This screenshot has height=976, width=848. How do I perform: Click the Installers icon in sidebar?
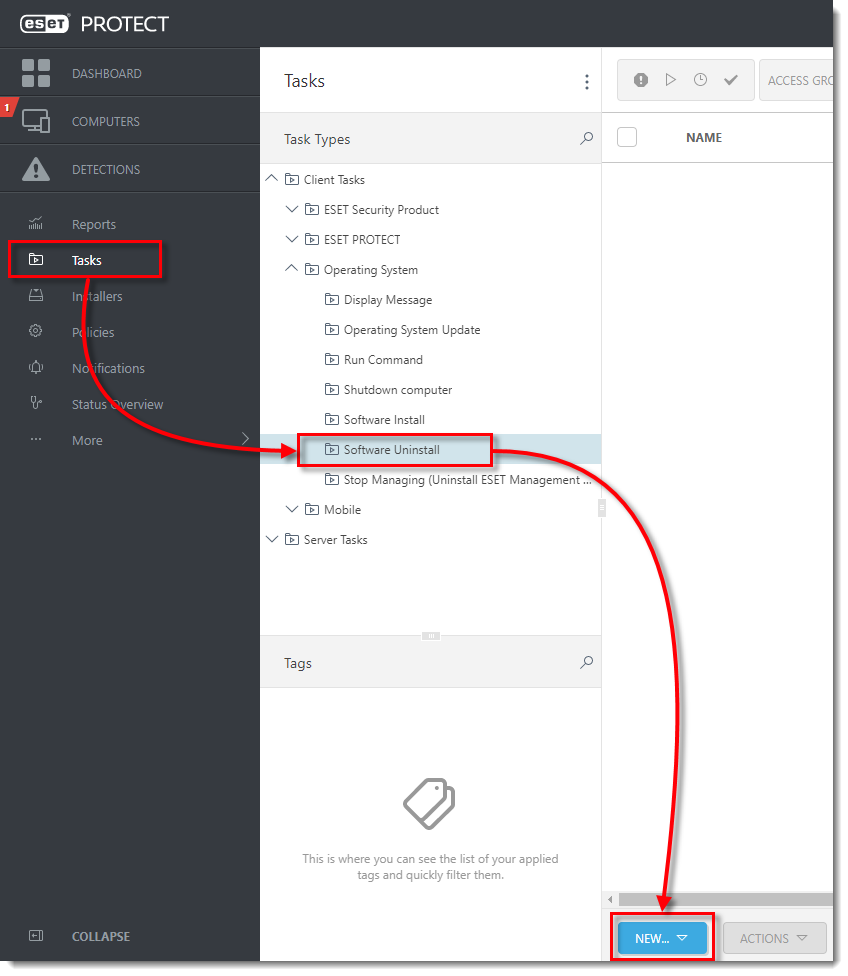(36, 295)
